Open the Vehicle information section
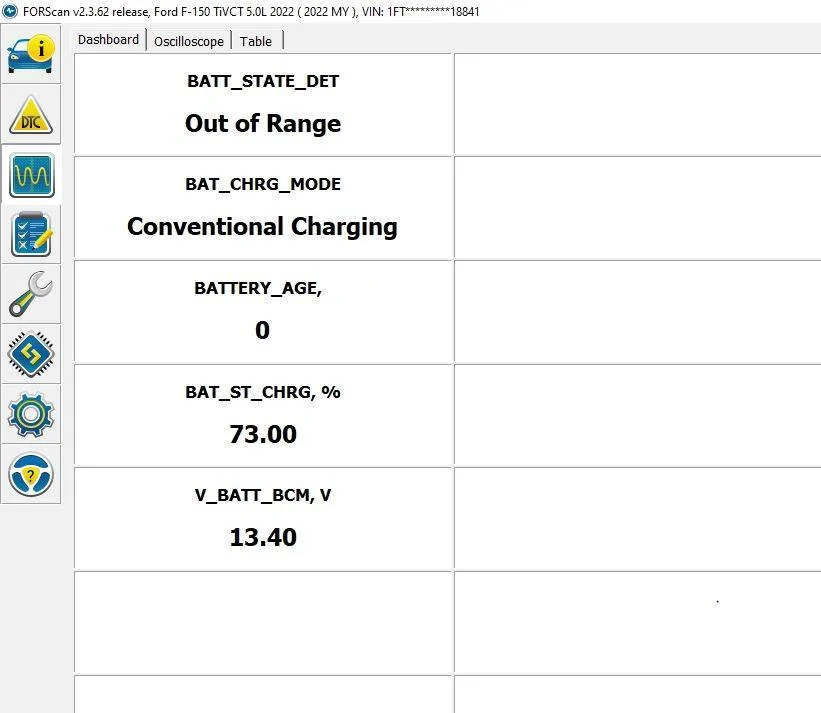This screenshot has width=821, height=713. (30, 55)
